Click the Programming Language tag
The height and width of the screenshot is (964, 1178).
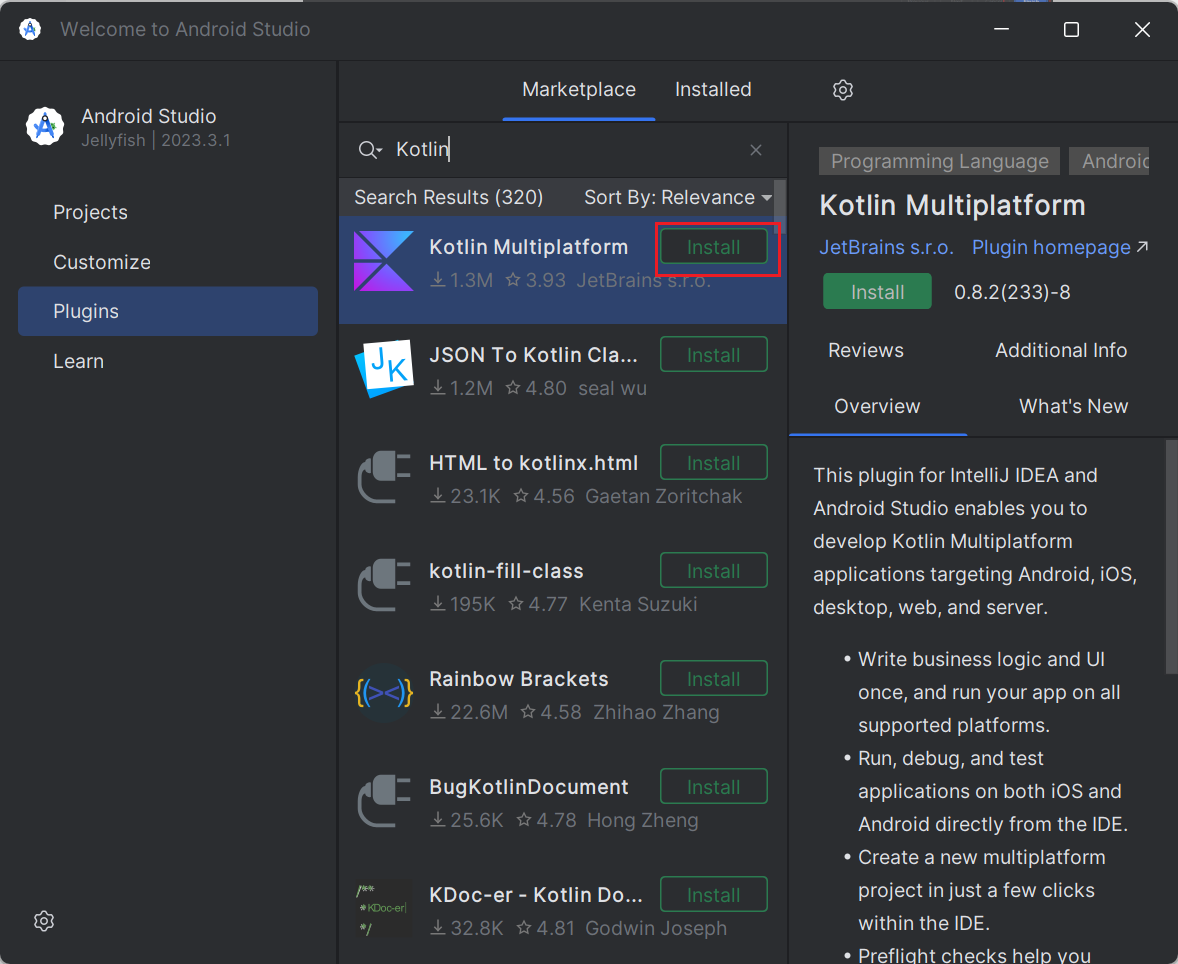coord(939,161)
